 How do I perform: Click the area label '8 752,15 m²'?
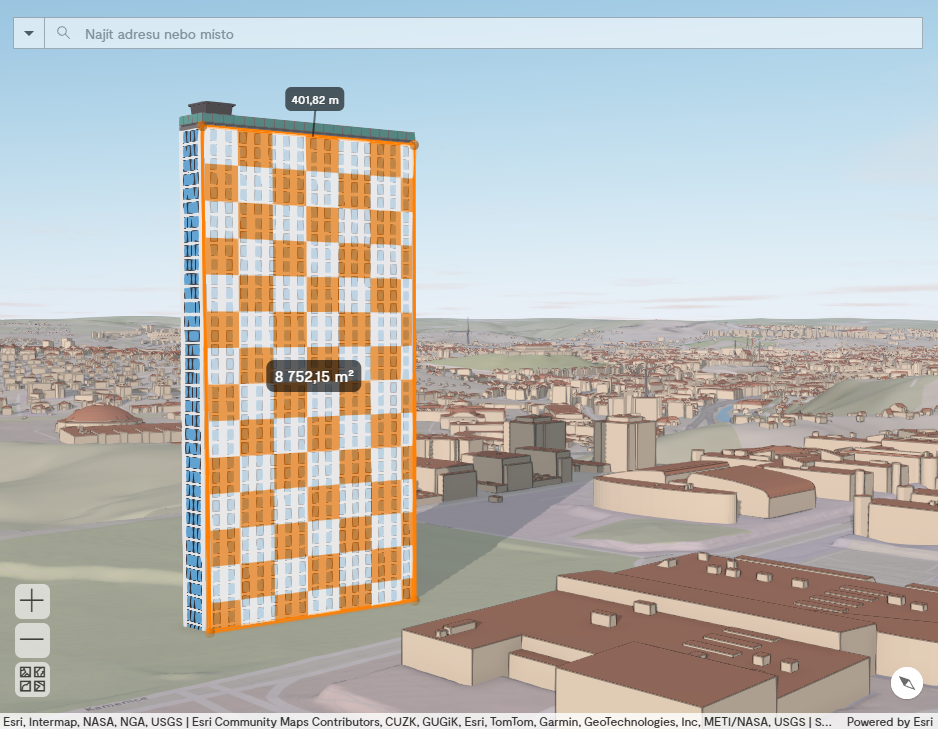tap(313, 377)
